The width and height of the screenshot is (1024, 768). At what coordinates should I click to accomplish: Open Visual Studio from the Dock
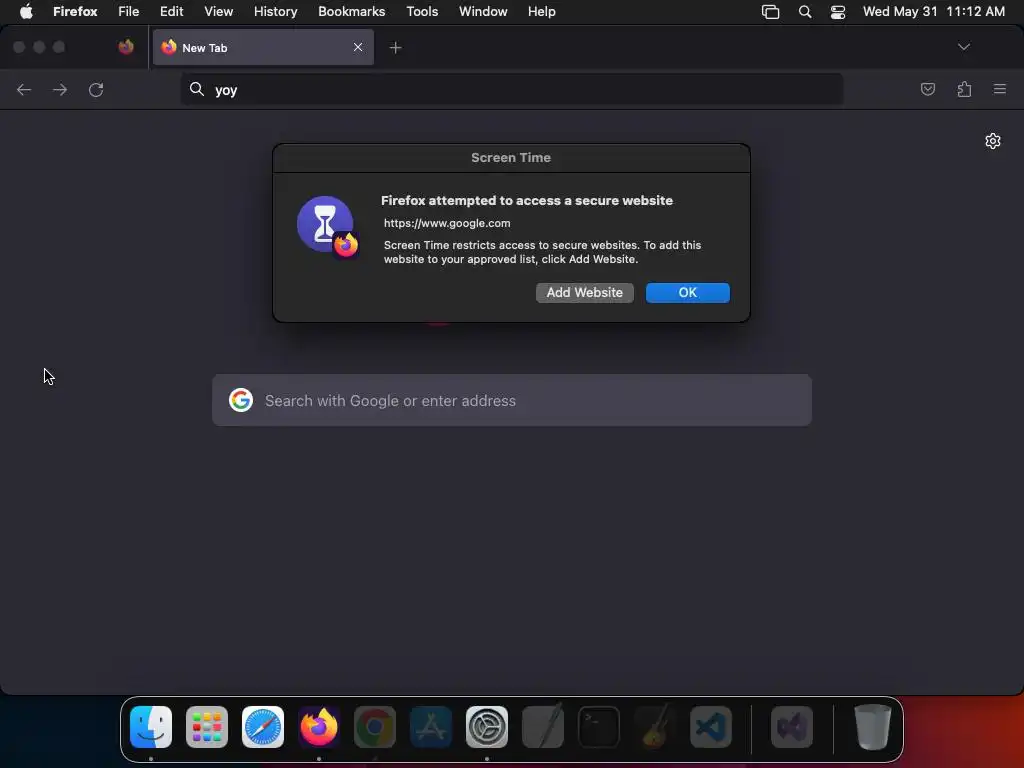(792, 727)
